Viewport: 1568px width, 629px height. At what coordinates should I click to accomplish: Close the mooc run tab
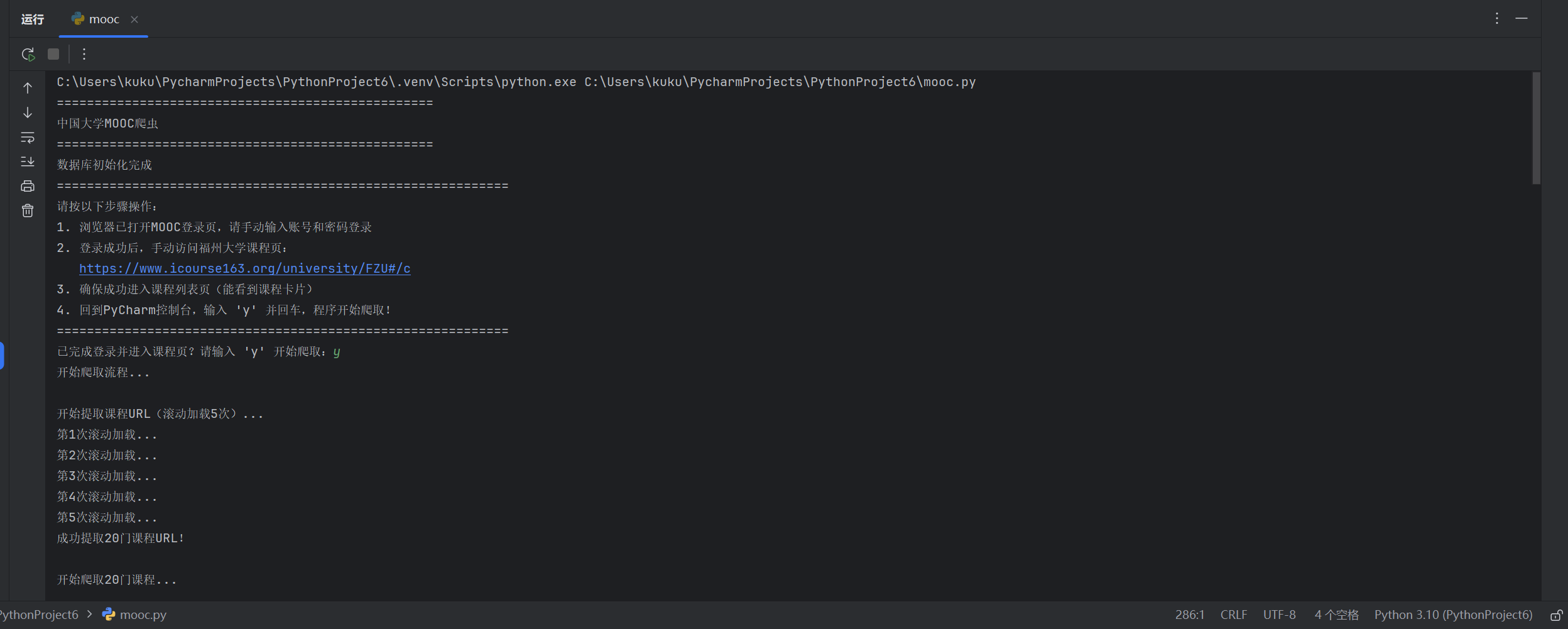click(134, 19)
